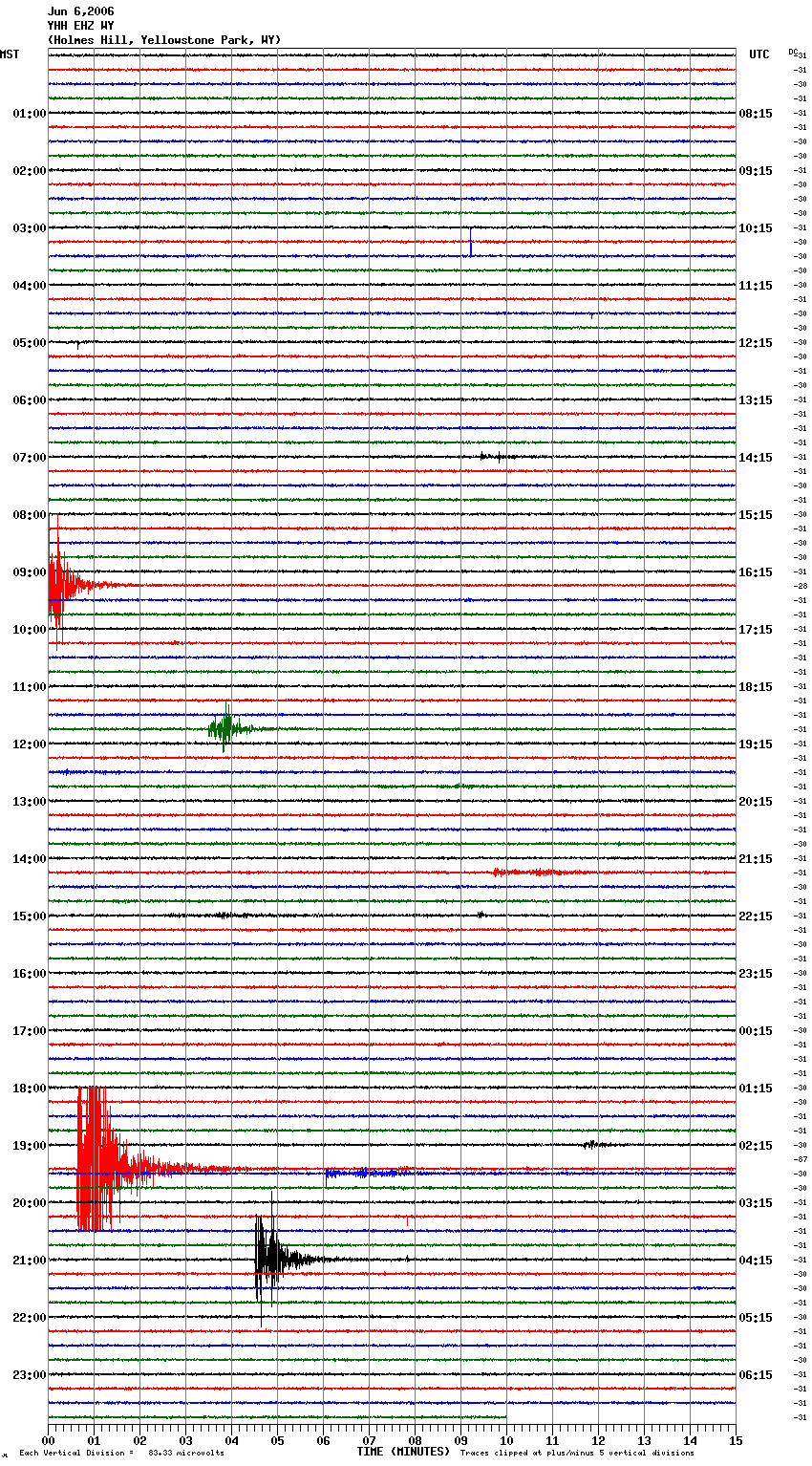Click the traces clipped footnote text
The image size is (812, 1466).
577,1454
